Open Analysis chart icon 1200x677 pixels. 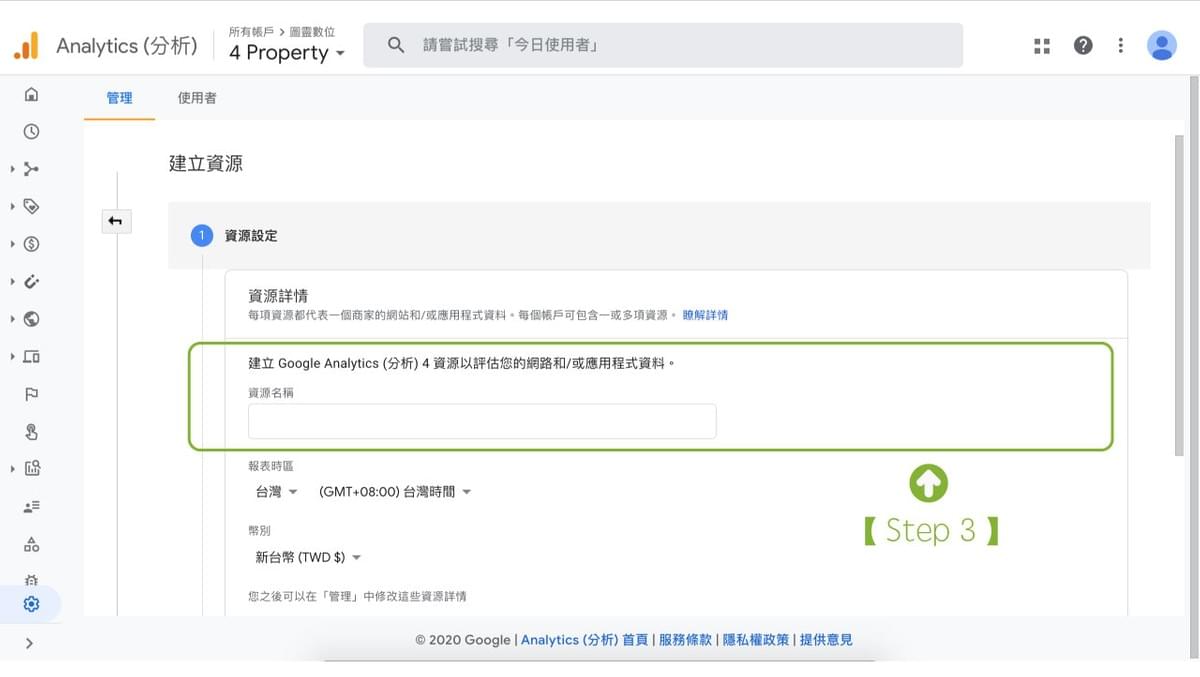[x=31, y=469]
